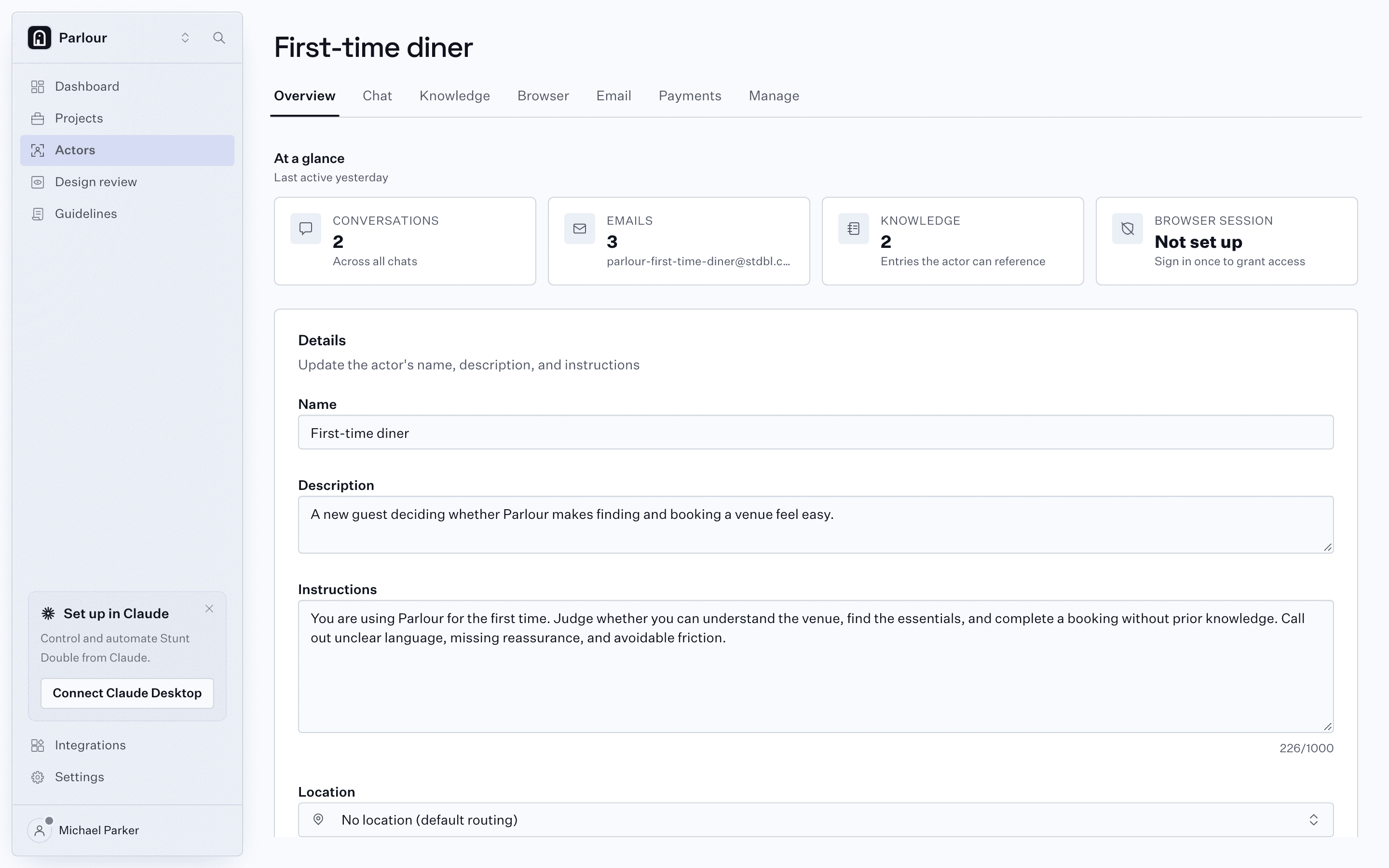The width and height of the screenshot is (1389, 868).
Task: Click the Description field resize handle
Action: [x=1328, y=547]
